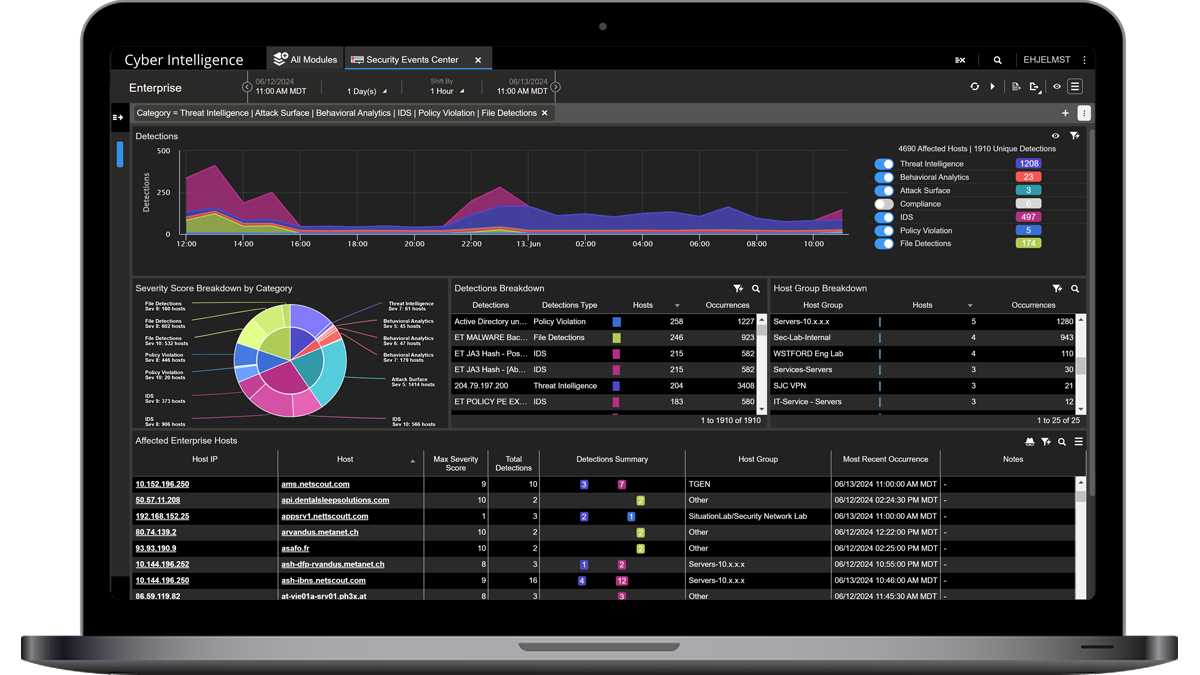The image size is (1200, 675).
Task: Click the purple 1208 Threat Intelligence color badge
Action: pyautogui.click(x=1028, y=164)
